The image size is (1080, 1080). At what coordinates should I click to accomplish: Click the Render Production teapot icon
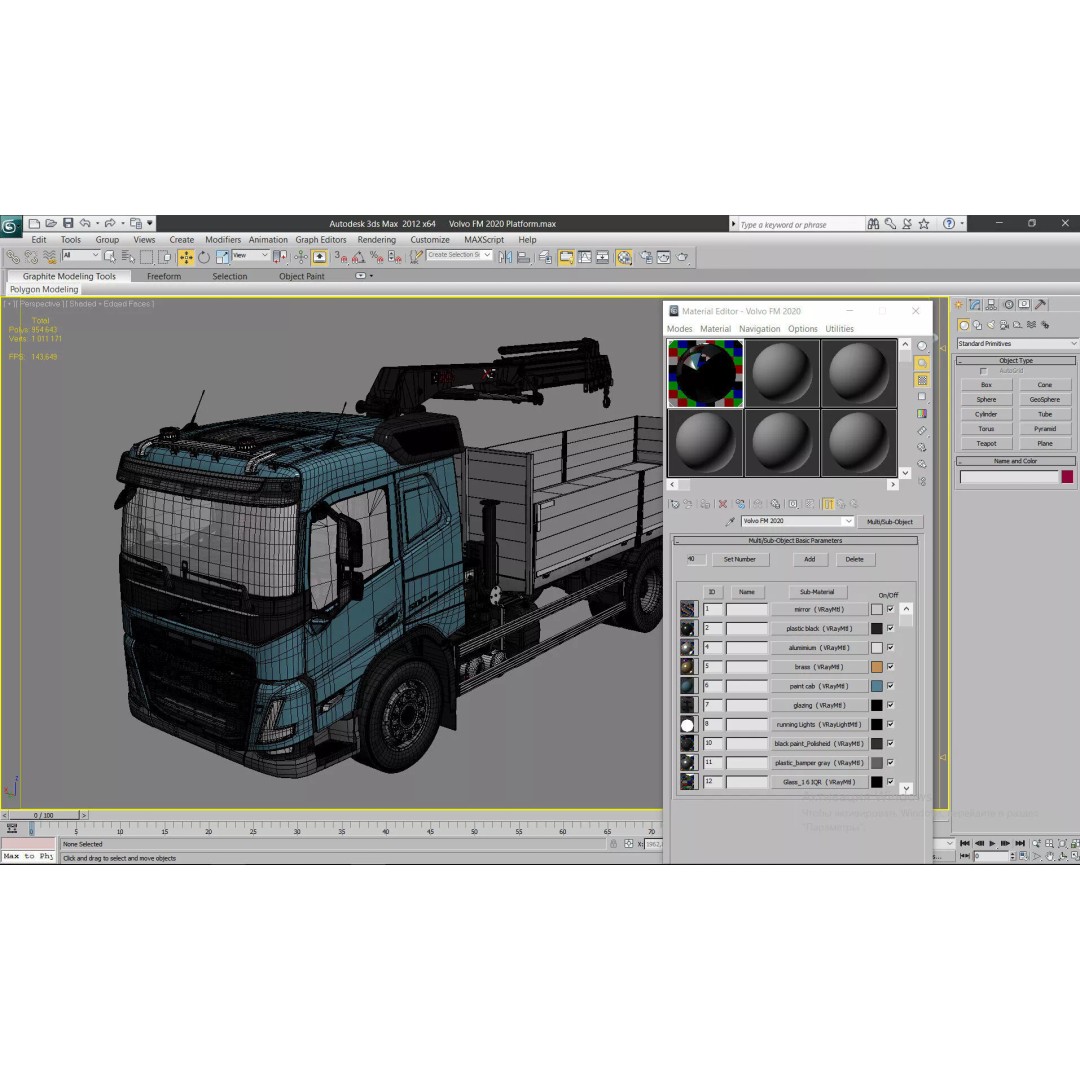pos(683,257)
